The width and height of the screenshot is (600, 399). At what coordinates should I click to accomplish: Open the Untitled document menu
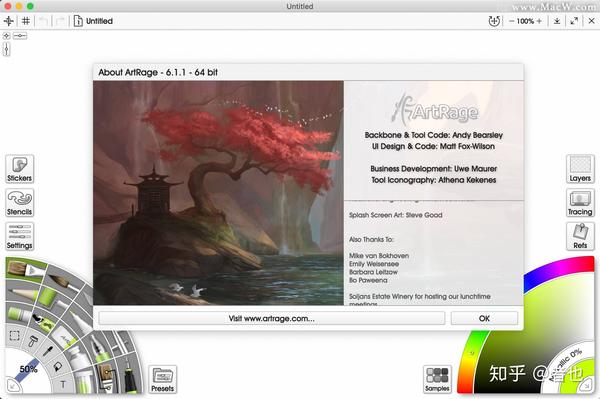tap(93, 21)
